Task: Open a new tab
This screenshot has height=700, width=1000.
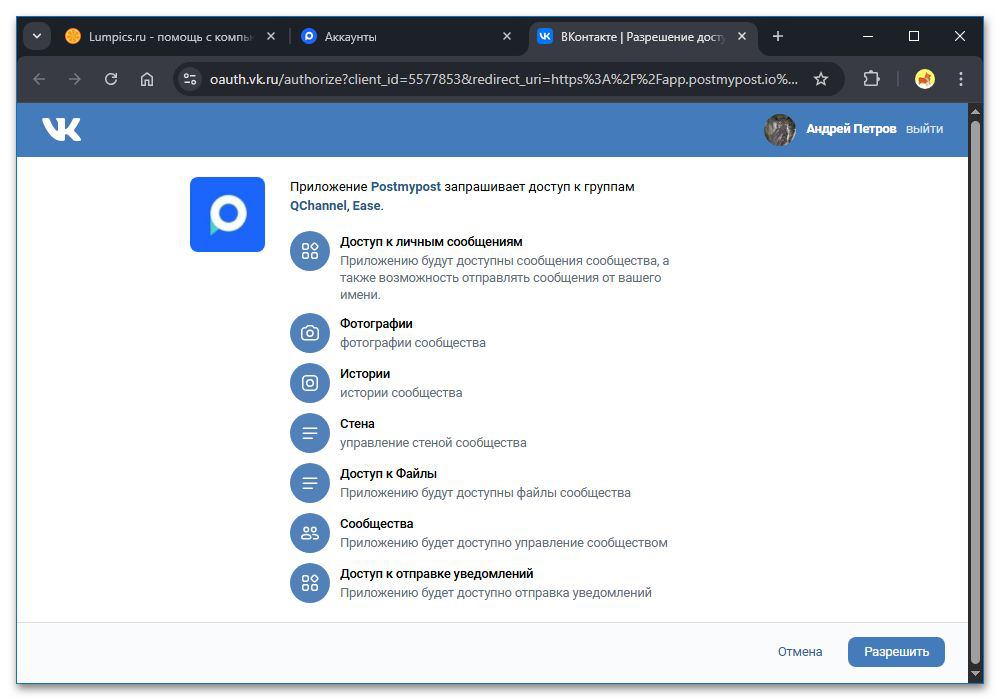Action: (777, 36)
